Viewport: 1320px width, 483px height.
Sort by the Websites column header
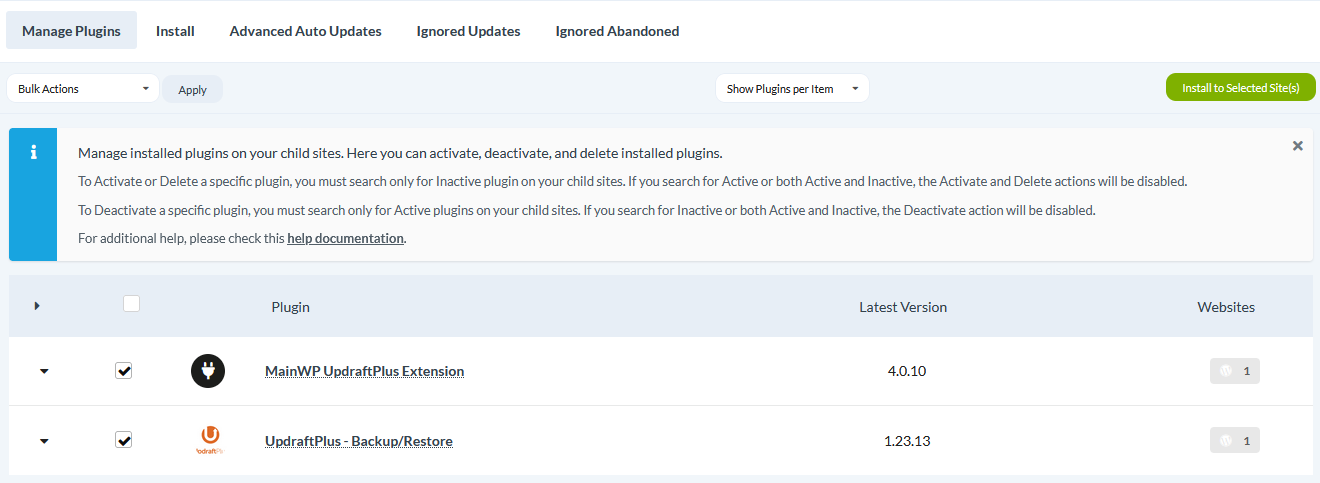click(1226, 307)
